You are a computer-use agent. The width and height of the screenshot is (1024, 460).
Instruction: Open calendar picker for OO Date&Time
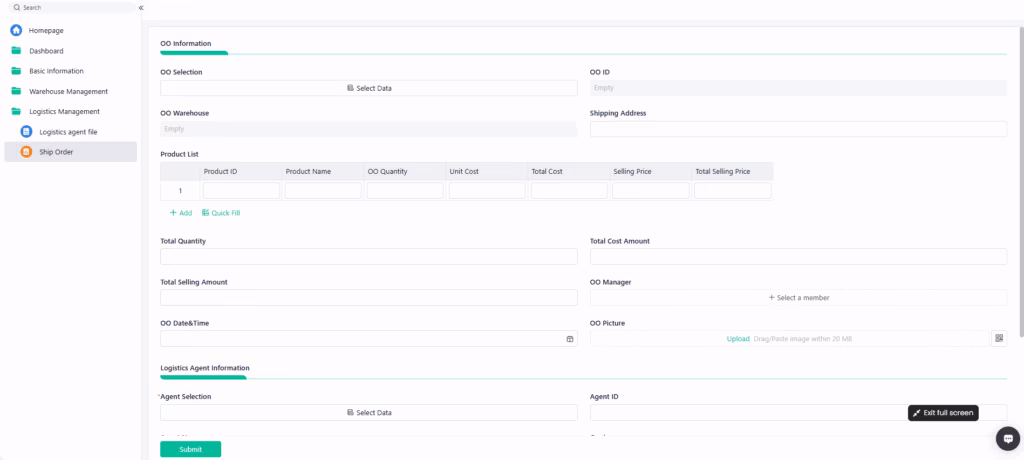point(570,339)
